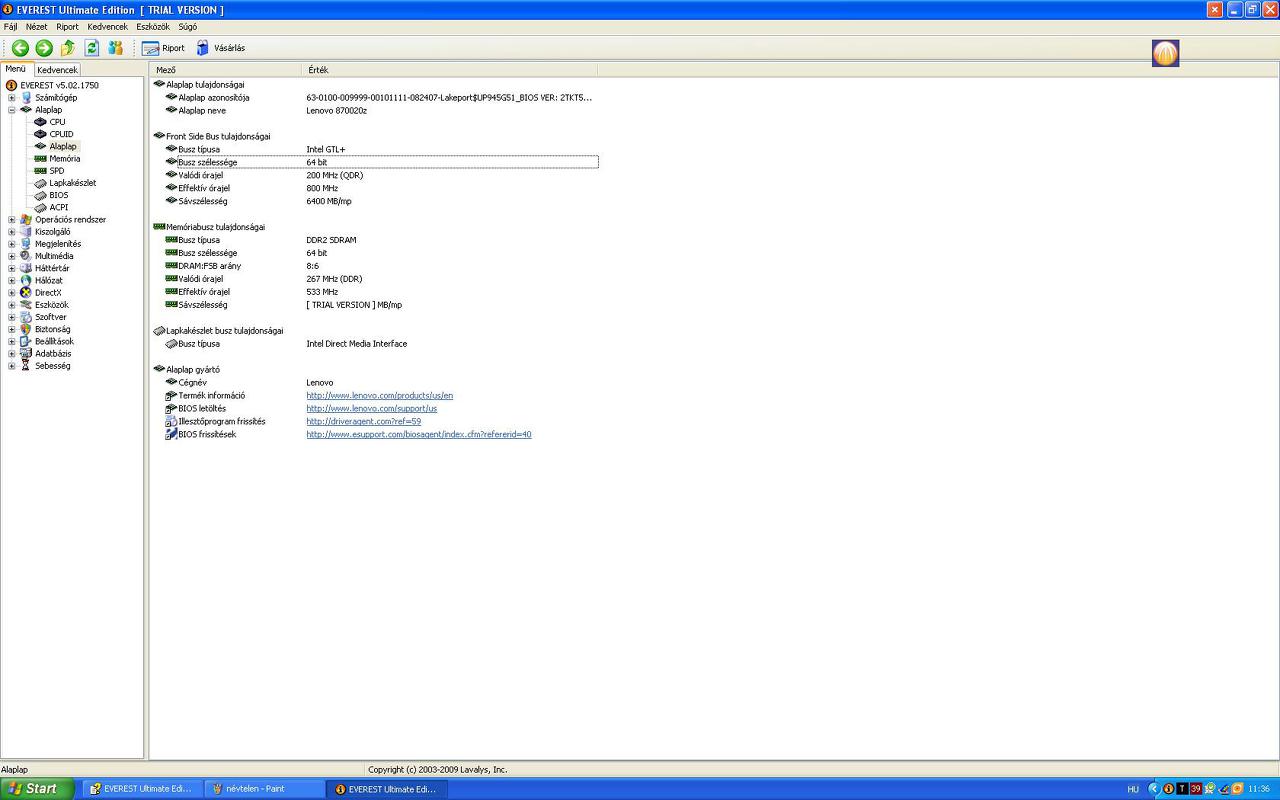Open the BIOS node in the tree
The width and height of the screenshot is (1280, 800).
tap(59, 195)
